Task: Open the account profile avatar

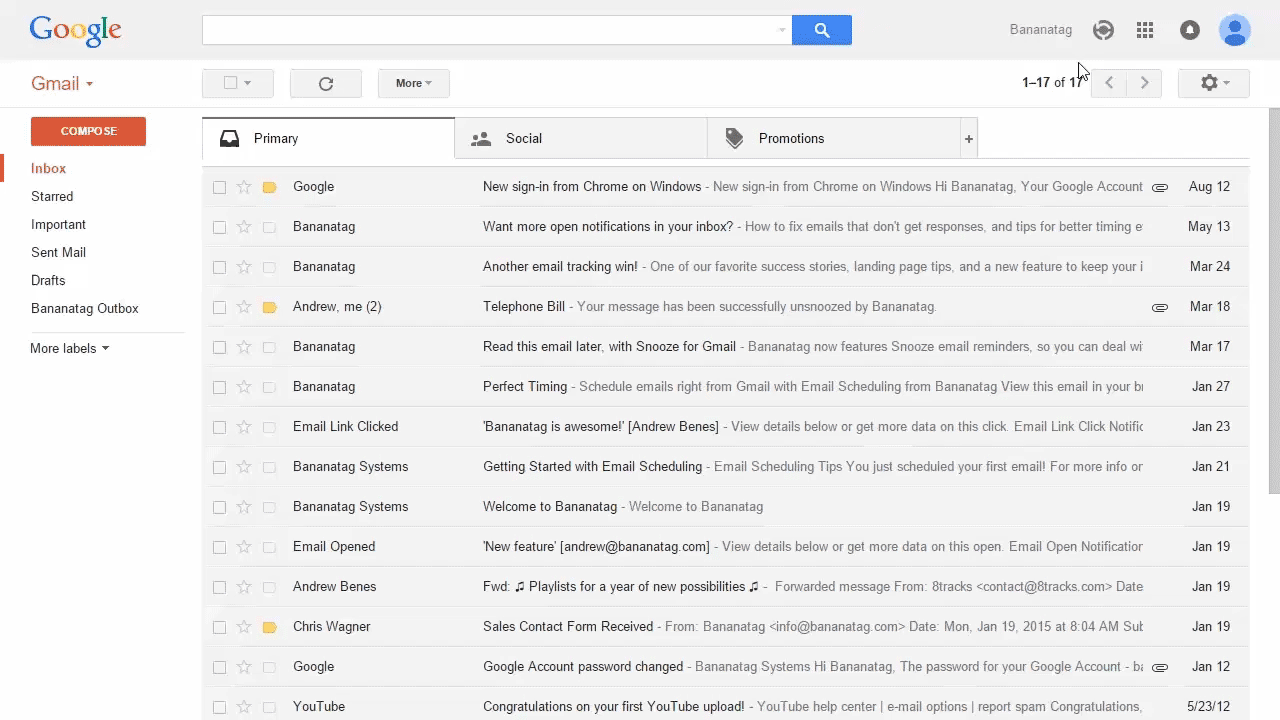Action: [x=1235, y=30]
